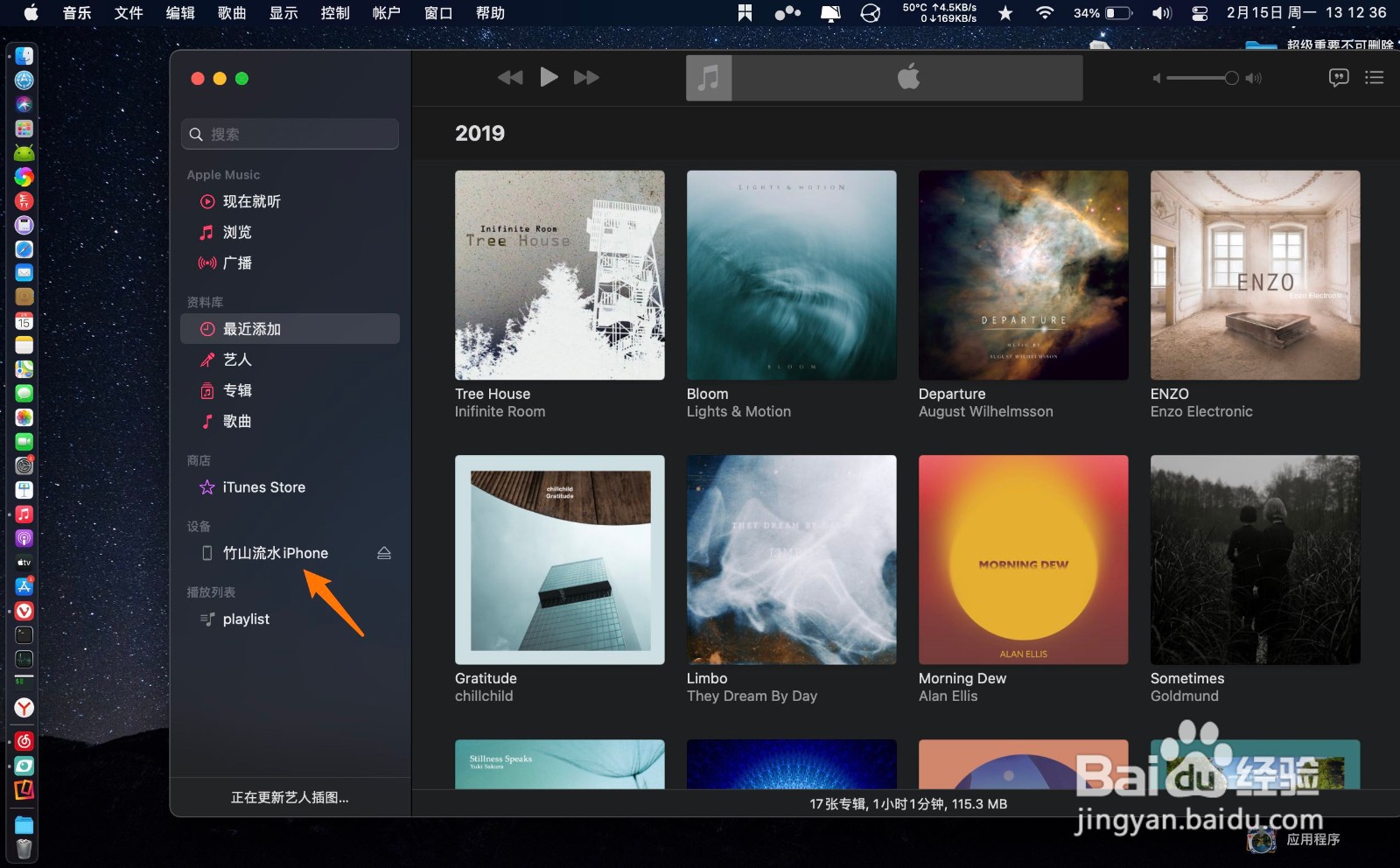Click artist name Inifinite Room
The image size is (1400, 868).
click(x=500, y=411)
